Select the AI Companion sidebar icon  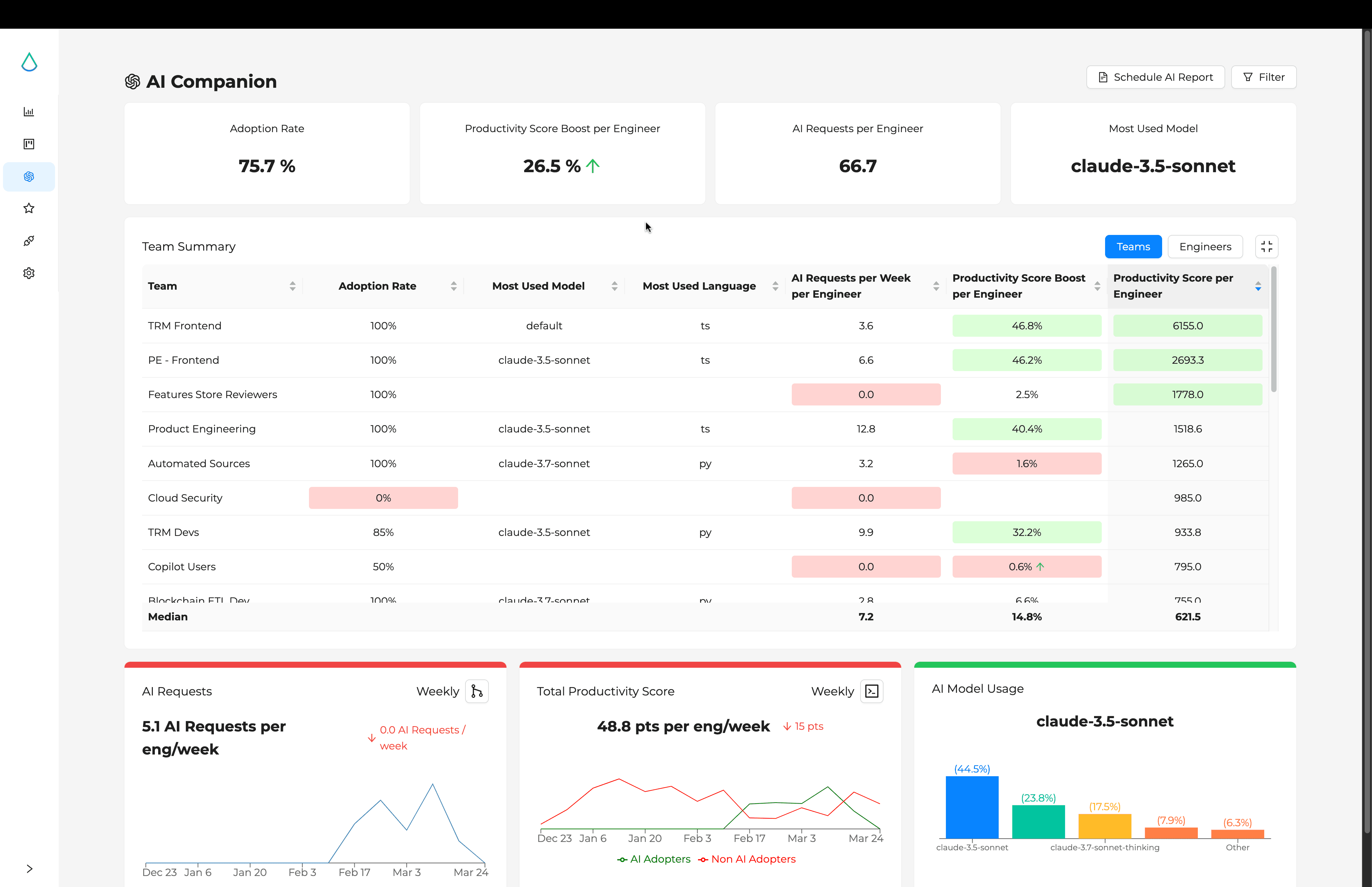coord(29,176)
